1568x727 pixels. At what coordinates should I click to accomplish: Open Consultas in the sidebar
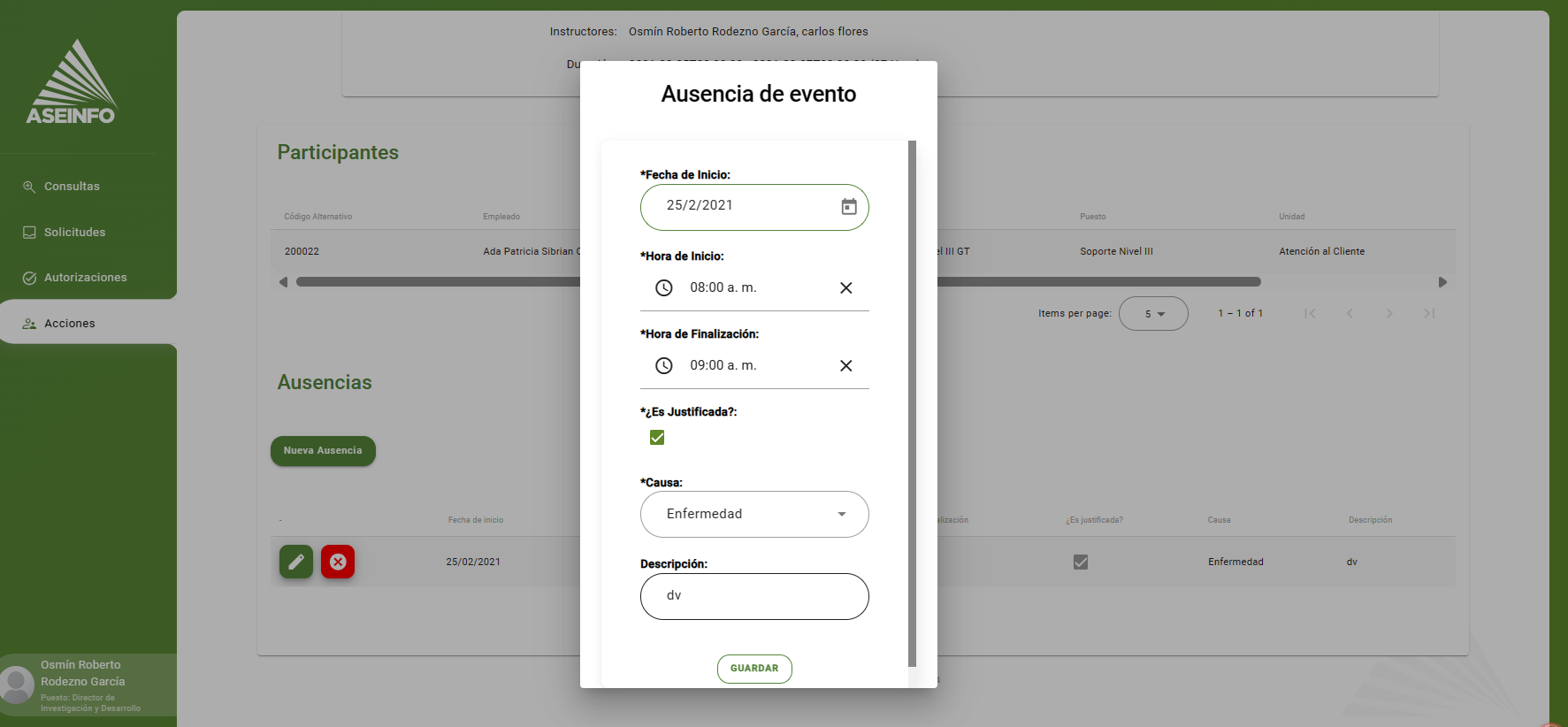72,187
